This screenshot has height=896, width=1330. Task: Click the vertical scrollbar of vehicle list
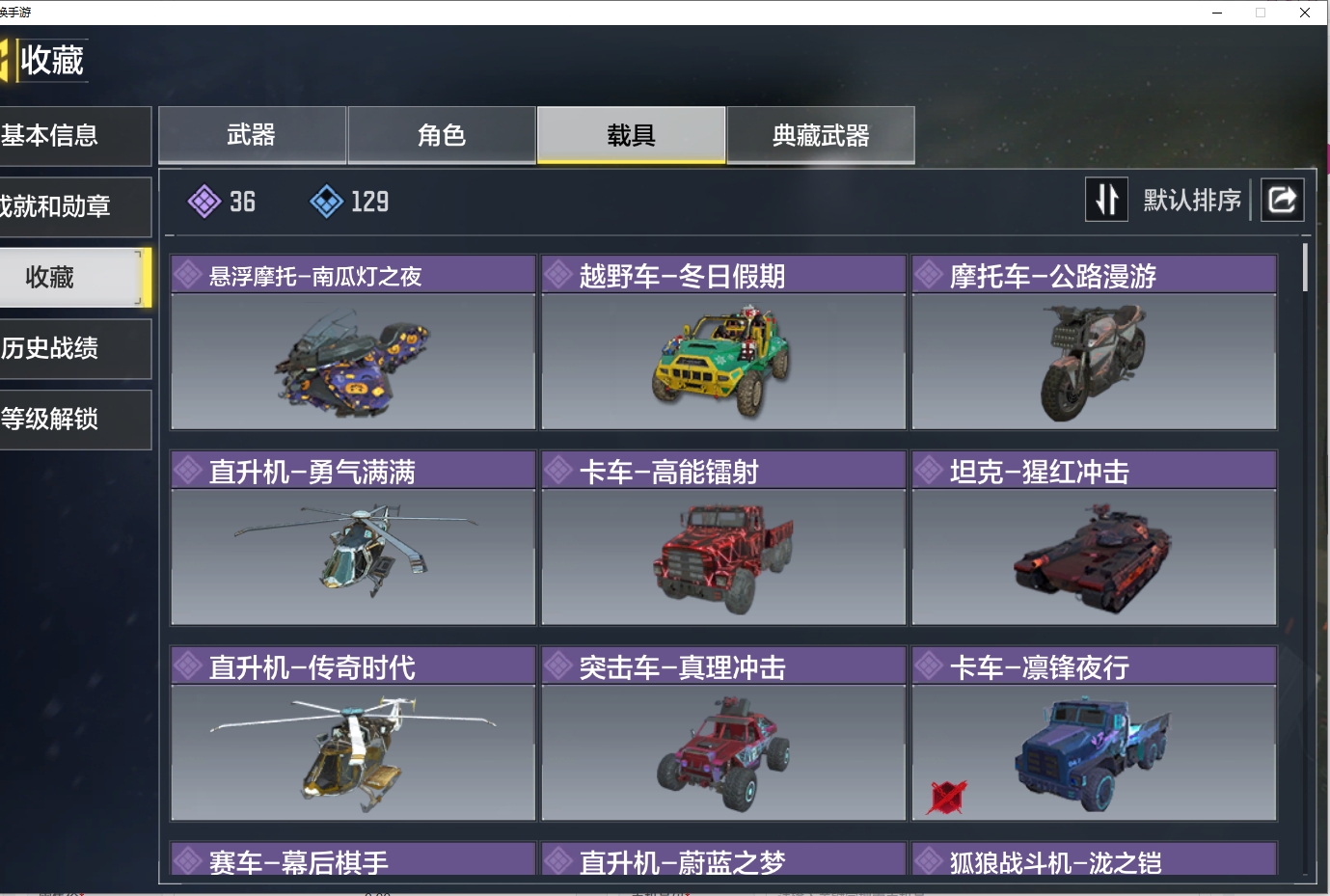tap(1305, 268)
